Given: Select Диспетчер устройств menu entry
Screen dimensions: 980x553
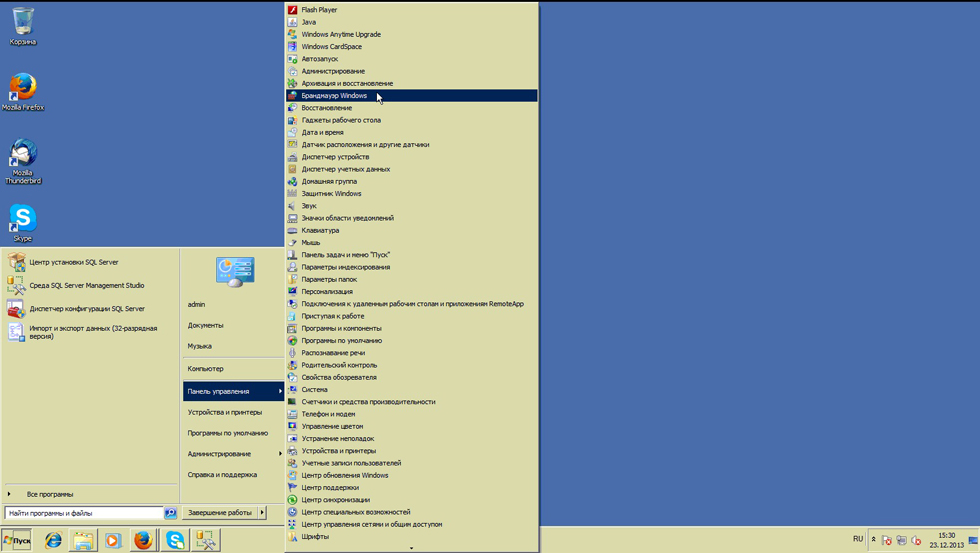Looking at the screenshot, I should point(335,157).
